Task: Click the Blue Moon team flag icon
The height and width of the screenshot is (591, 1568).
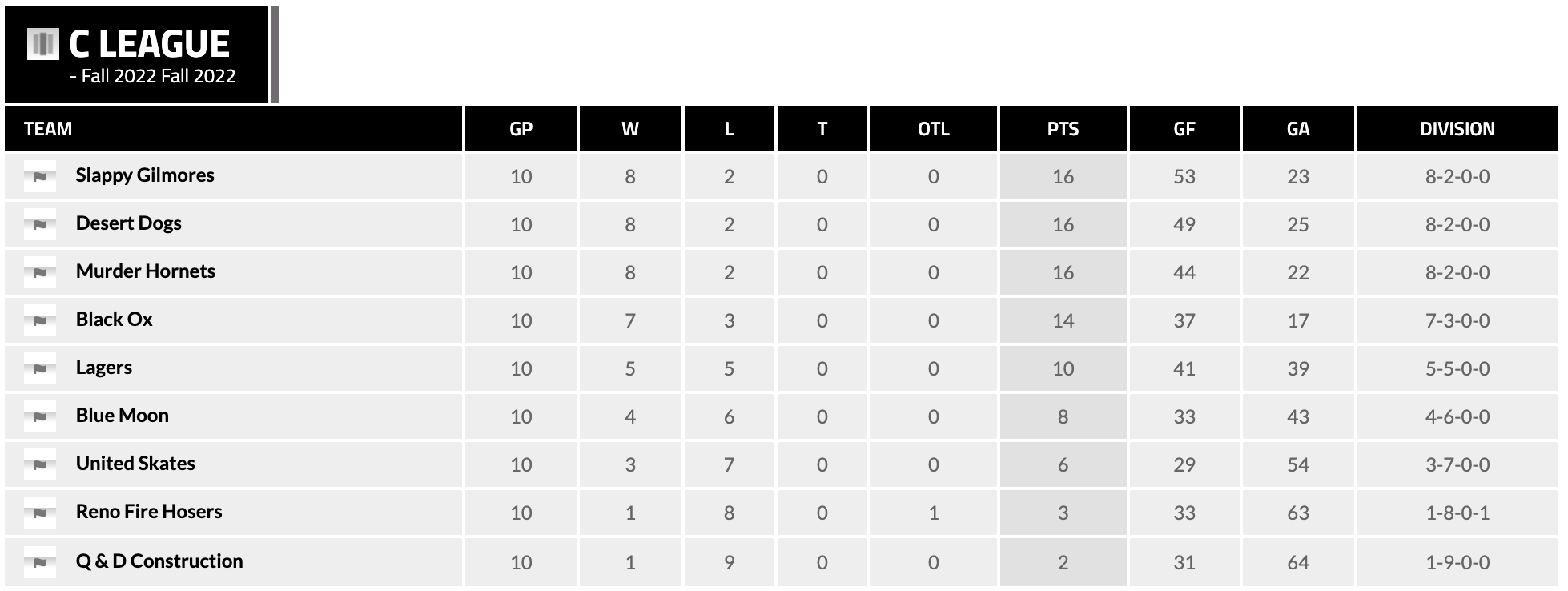Action: (40, 416)
